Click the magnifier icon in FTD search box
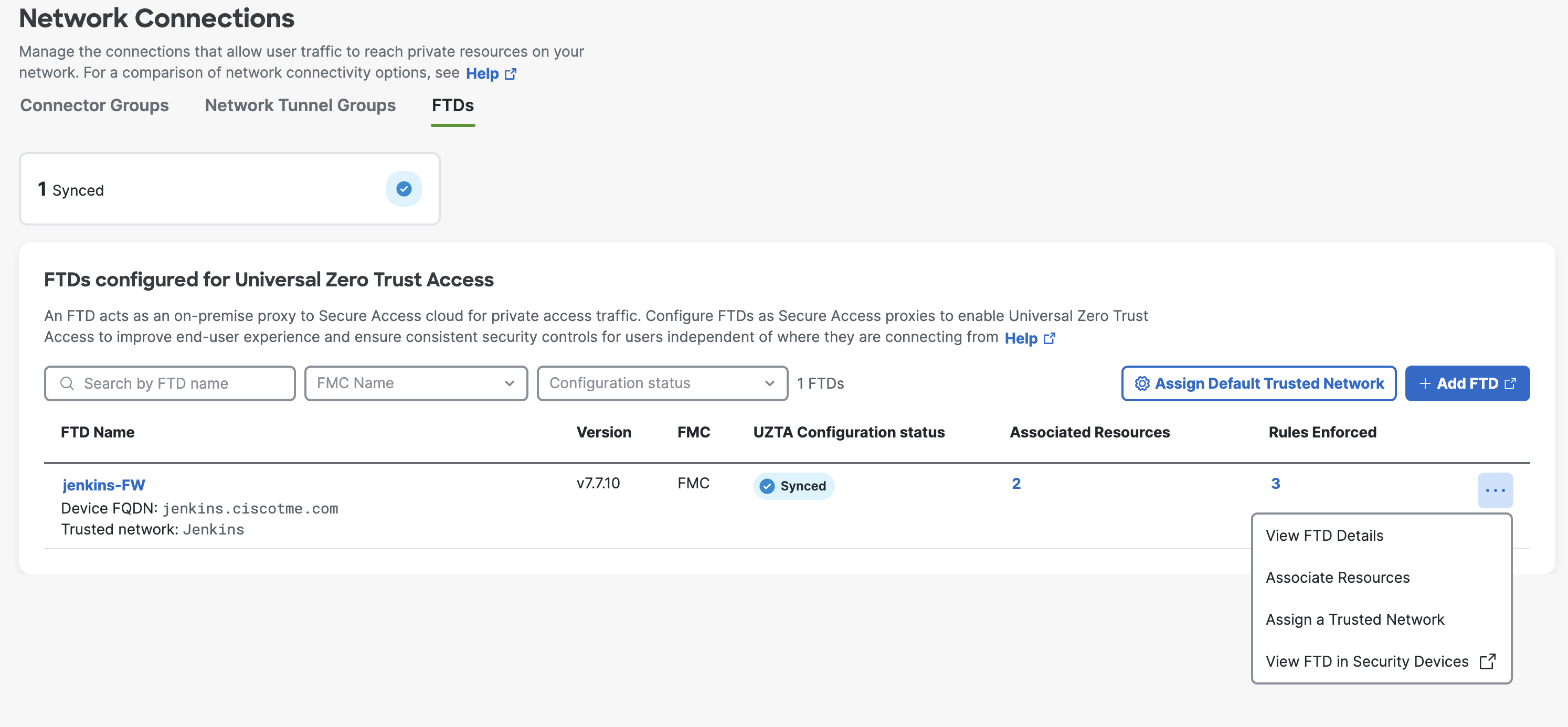 67,383
